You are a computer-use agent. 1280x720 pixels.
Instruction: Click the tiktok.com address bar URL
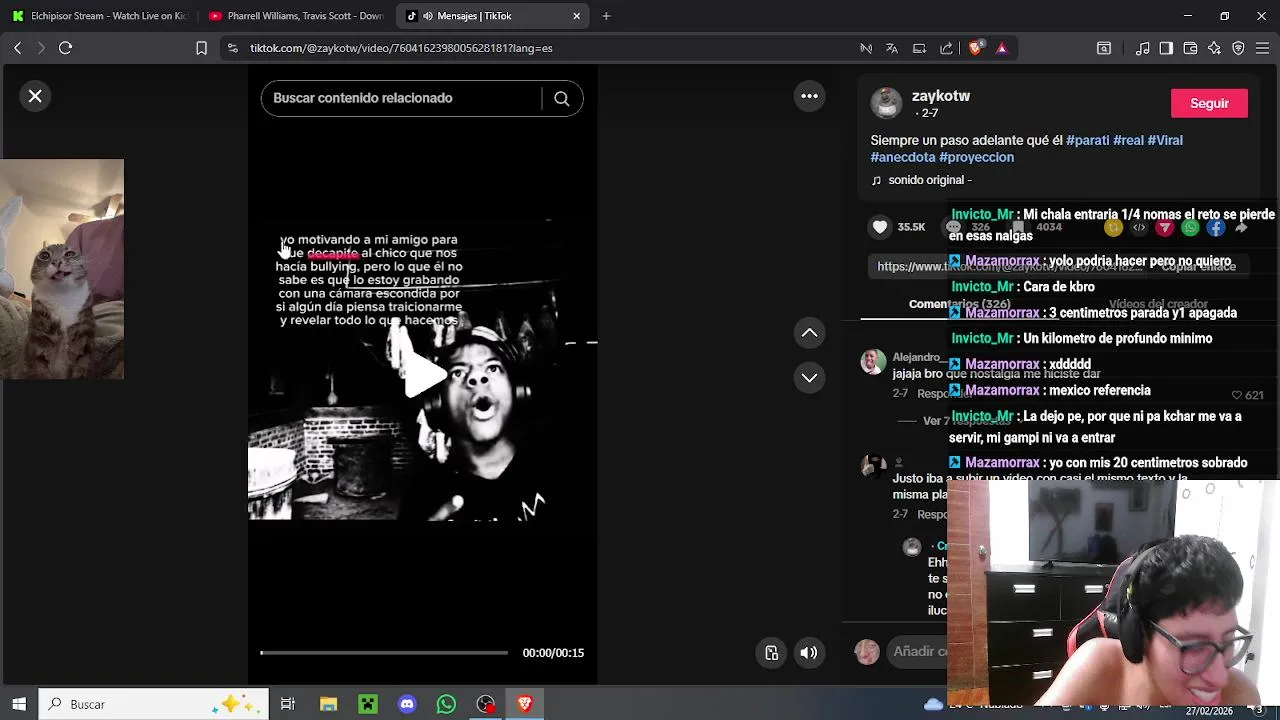(x=401, y=48)
